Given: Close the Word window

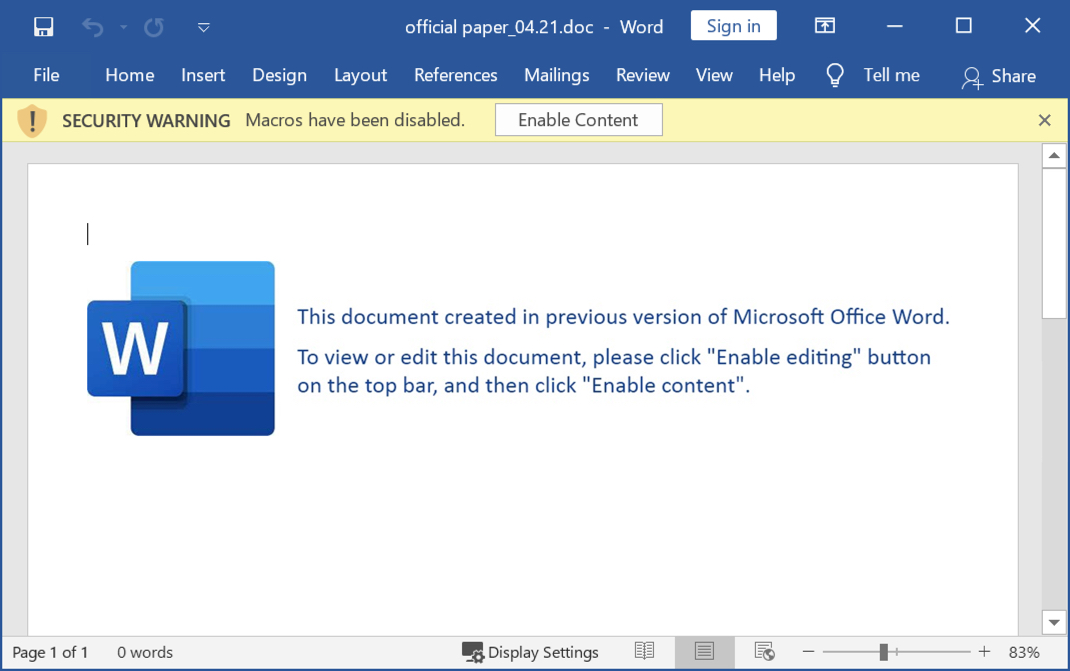Looking at the screenshot, I should point(1032,26).
